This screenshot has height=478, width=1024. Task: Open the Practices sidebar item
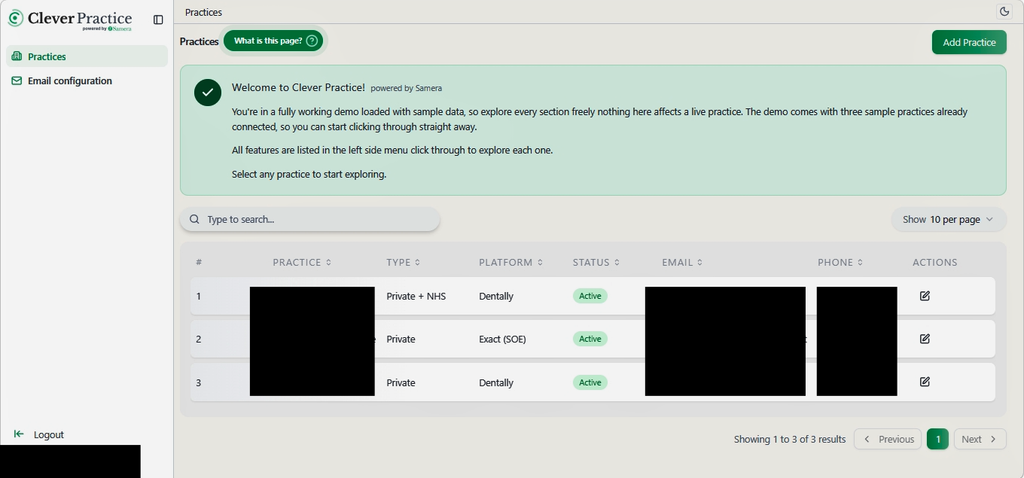(x=87, y=56)
